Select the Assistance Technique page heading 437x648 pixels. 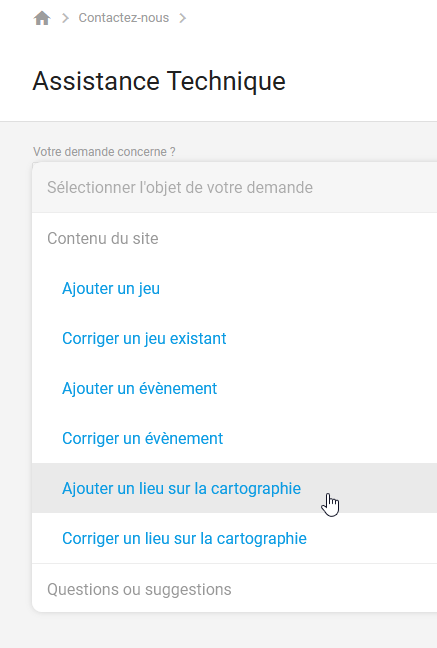159,81
